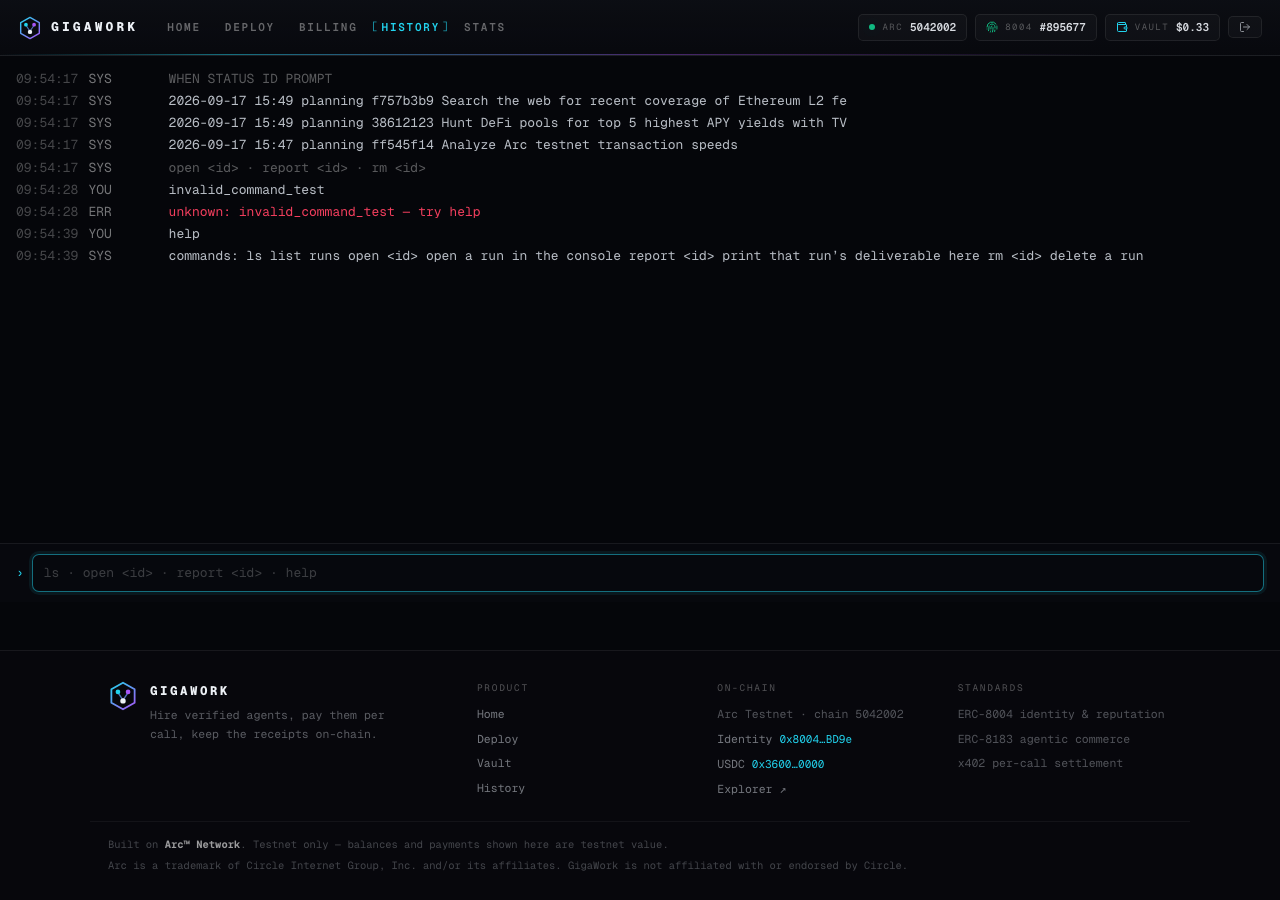The height and width of the screenshot is (900, 1280).
Task: Follow the footer Home link under Product
Action: tap(491, 715)
